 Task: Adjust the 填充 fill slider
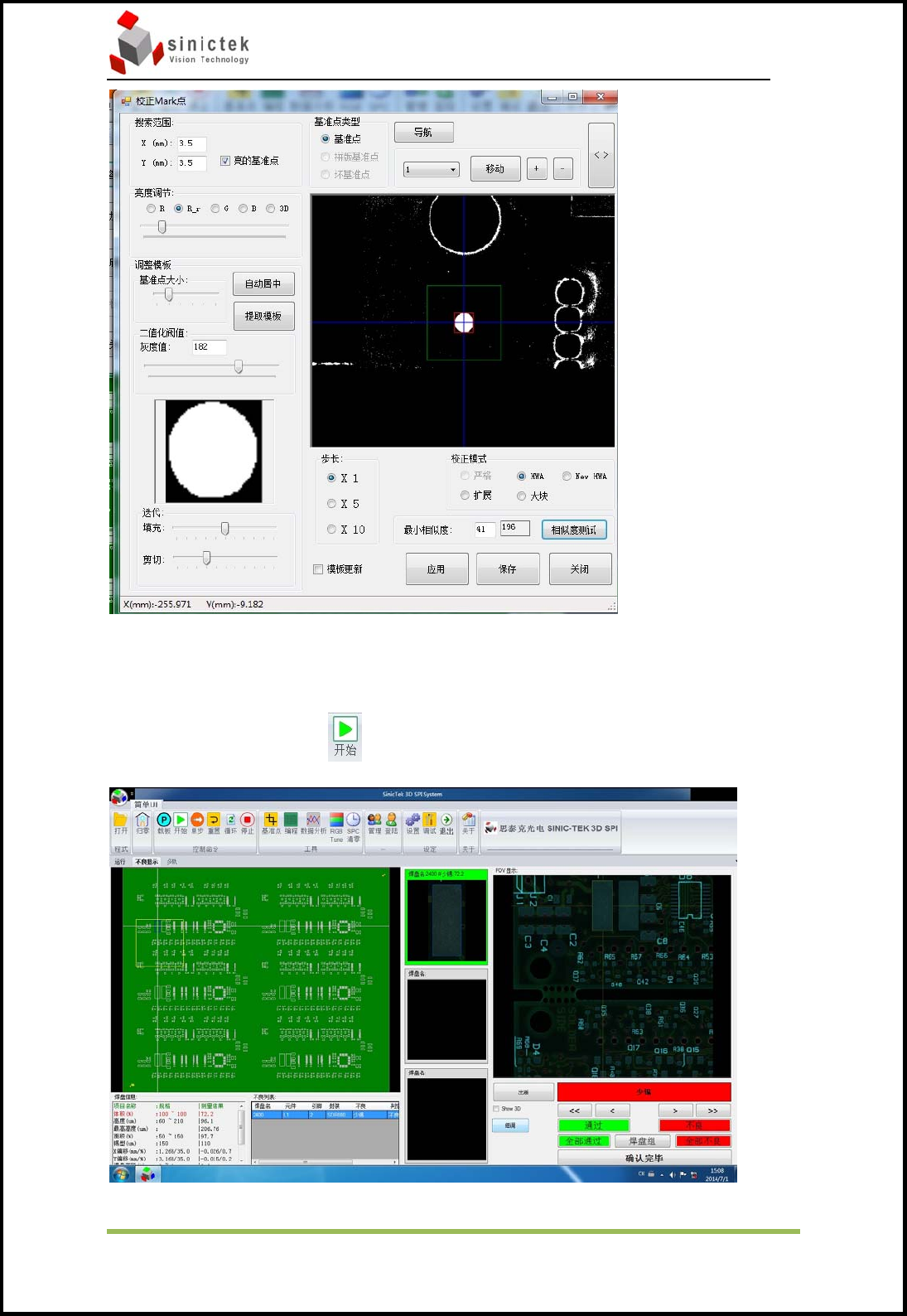(x=224, y=528)
